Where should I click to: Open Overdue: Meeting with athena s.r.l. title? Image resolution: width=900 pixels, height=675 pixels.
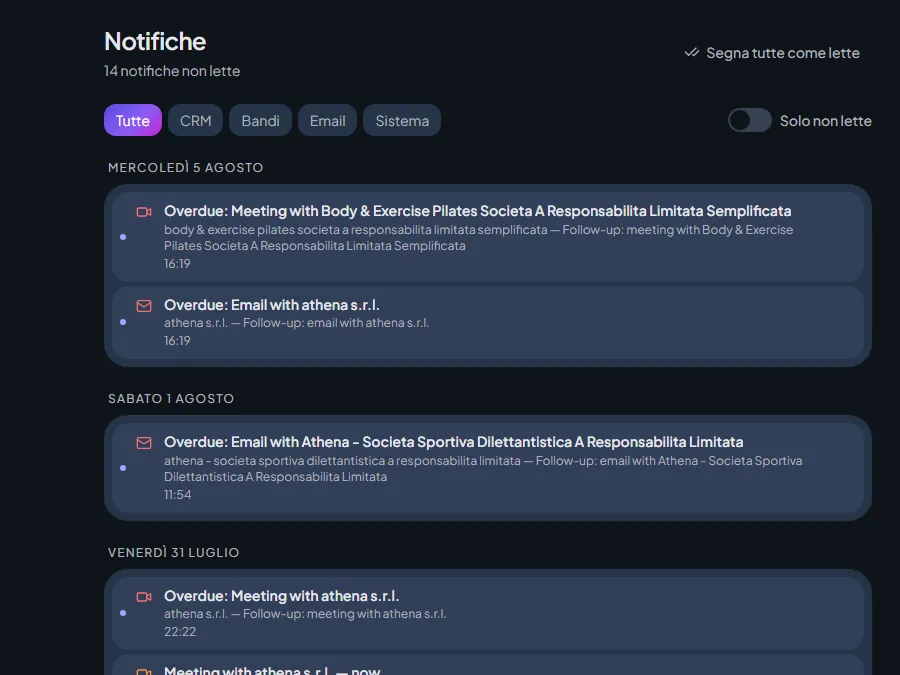281,596
